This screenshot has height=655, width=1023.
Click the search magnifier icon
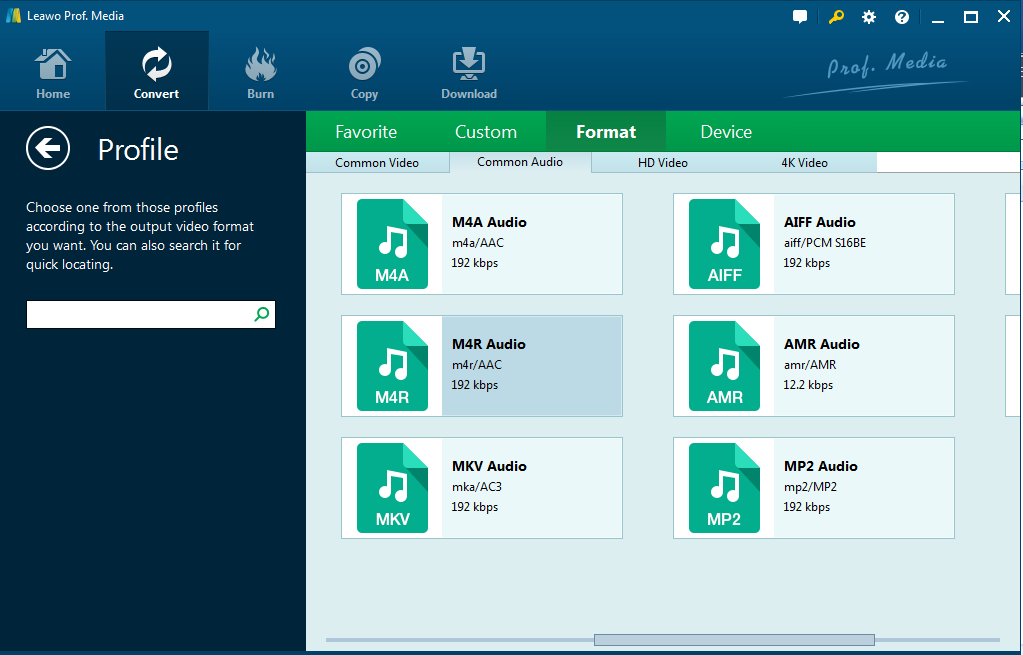(262, 314)
